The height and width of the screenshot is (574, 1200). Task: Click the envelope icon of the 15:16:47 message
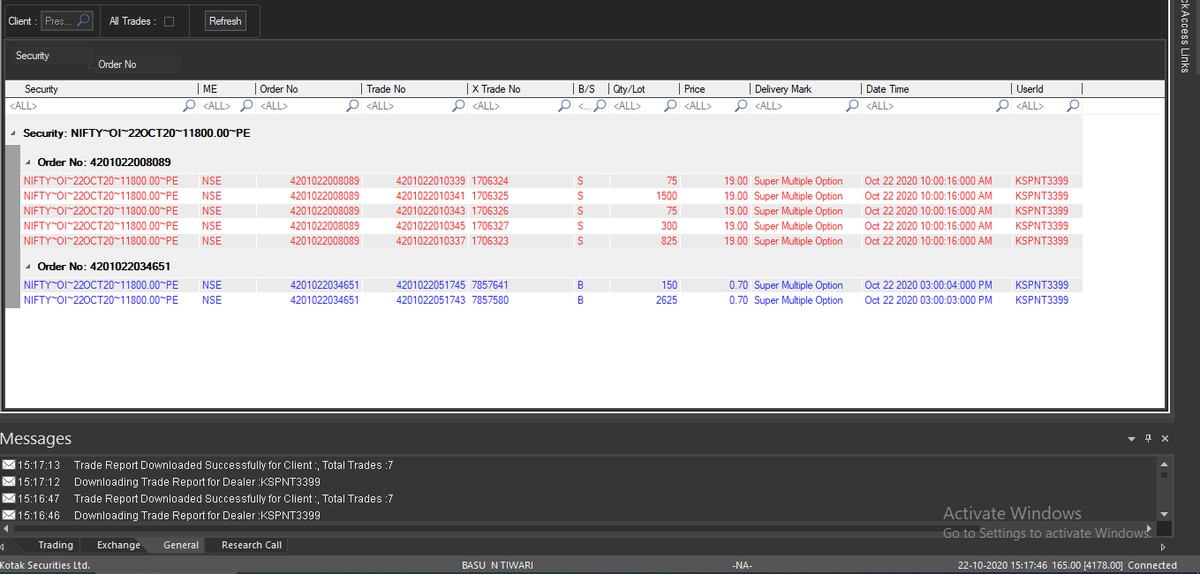(9, 498)
